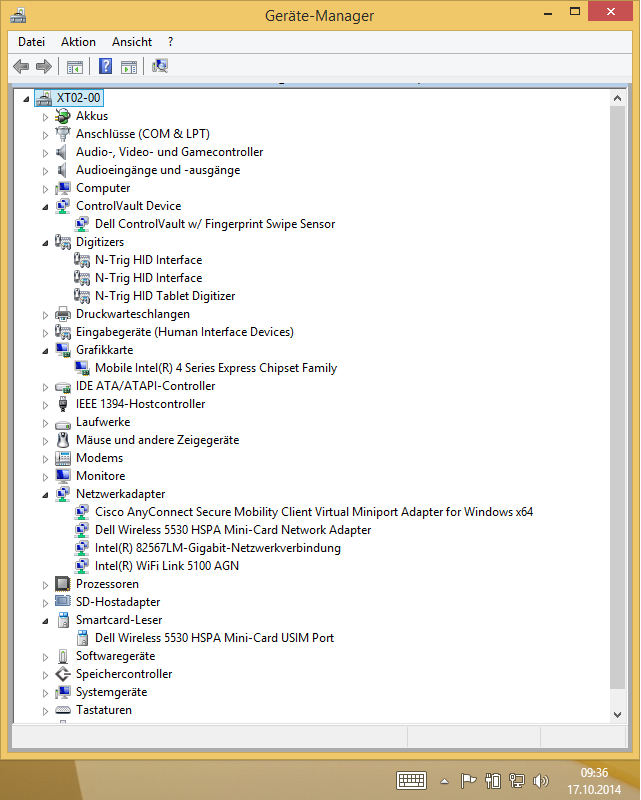The width and height of the screenshot is (641, 800).
Task: Select N-Trig HID Tablet Digitizer
Action: [x=165, y=296]
